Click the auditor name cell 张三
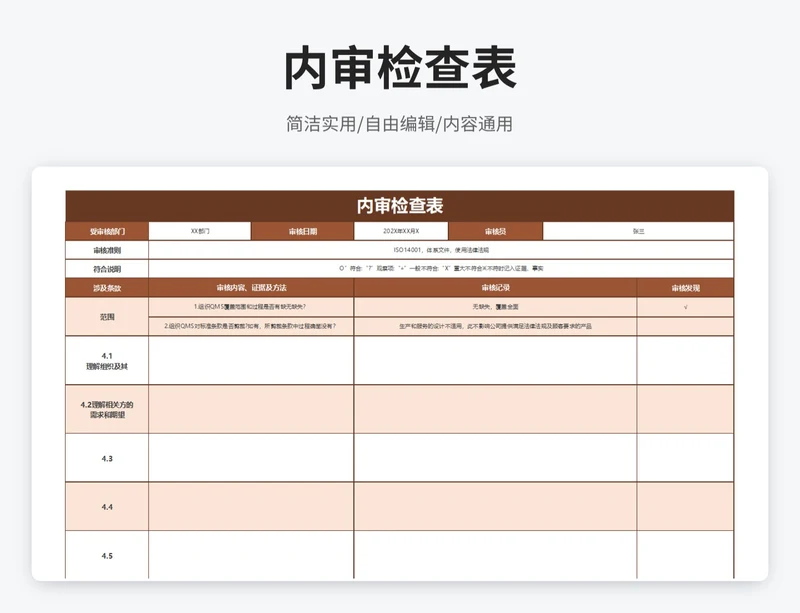Screen dimensions: 800x613 pyautogui.click(x=638, y=231)
